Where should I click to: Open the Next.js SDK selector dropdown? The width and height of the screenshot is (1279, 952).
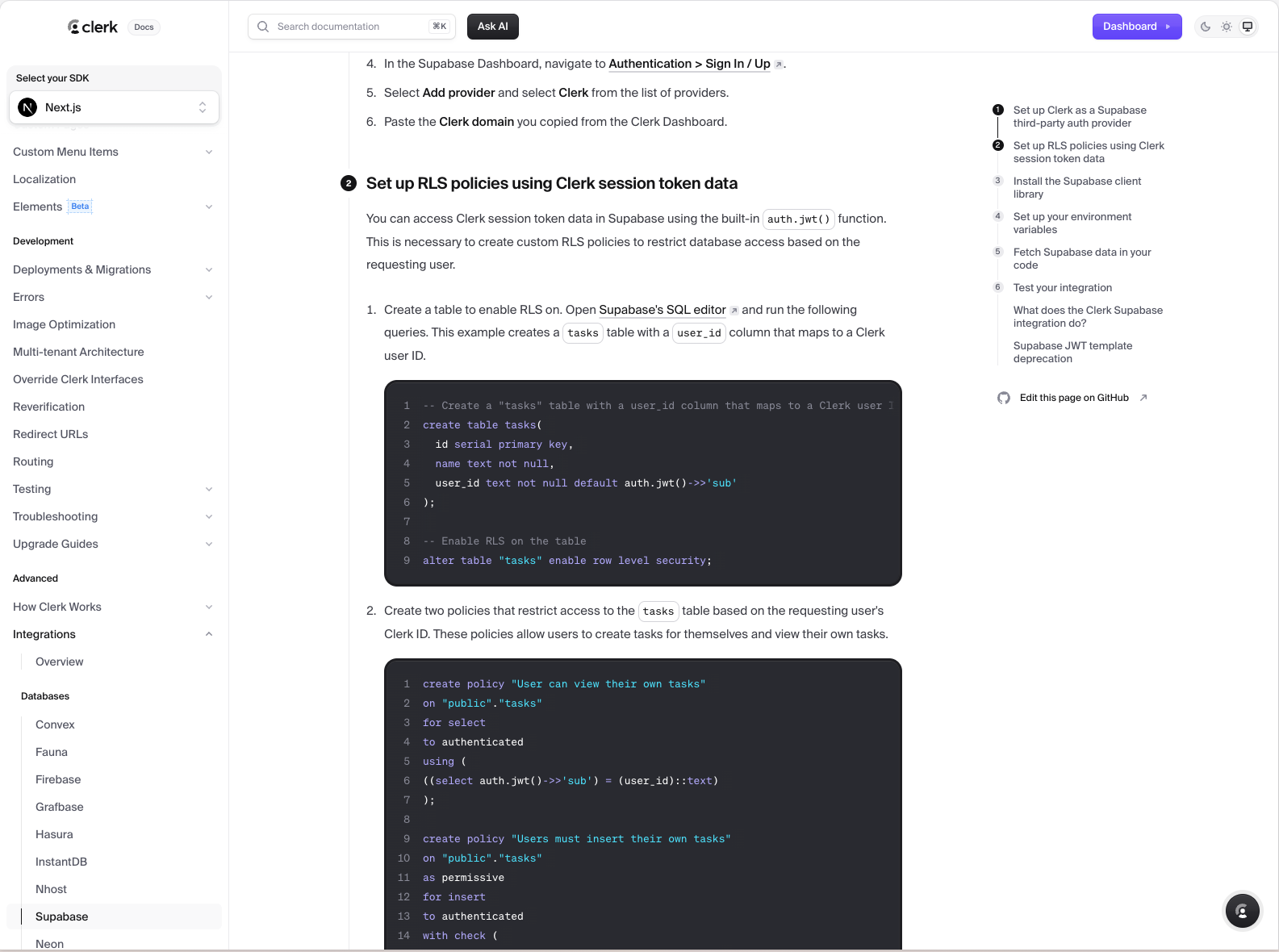tap(114, 107)
